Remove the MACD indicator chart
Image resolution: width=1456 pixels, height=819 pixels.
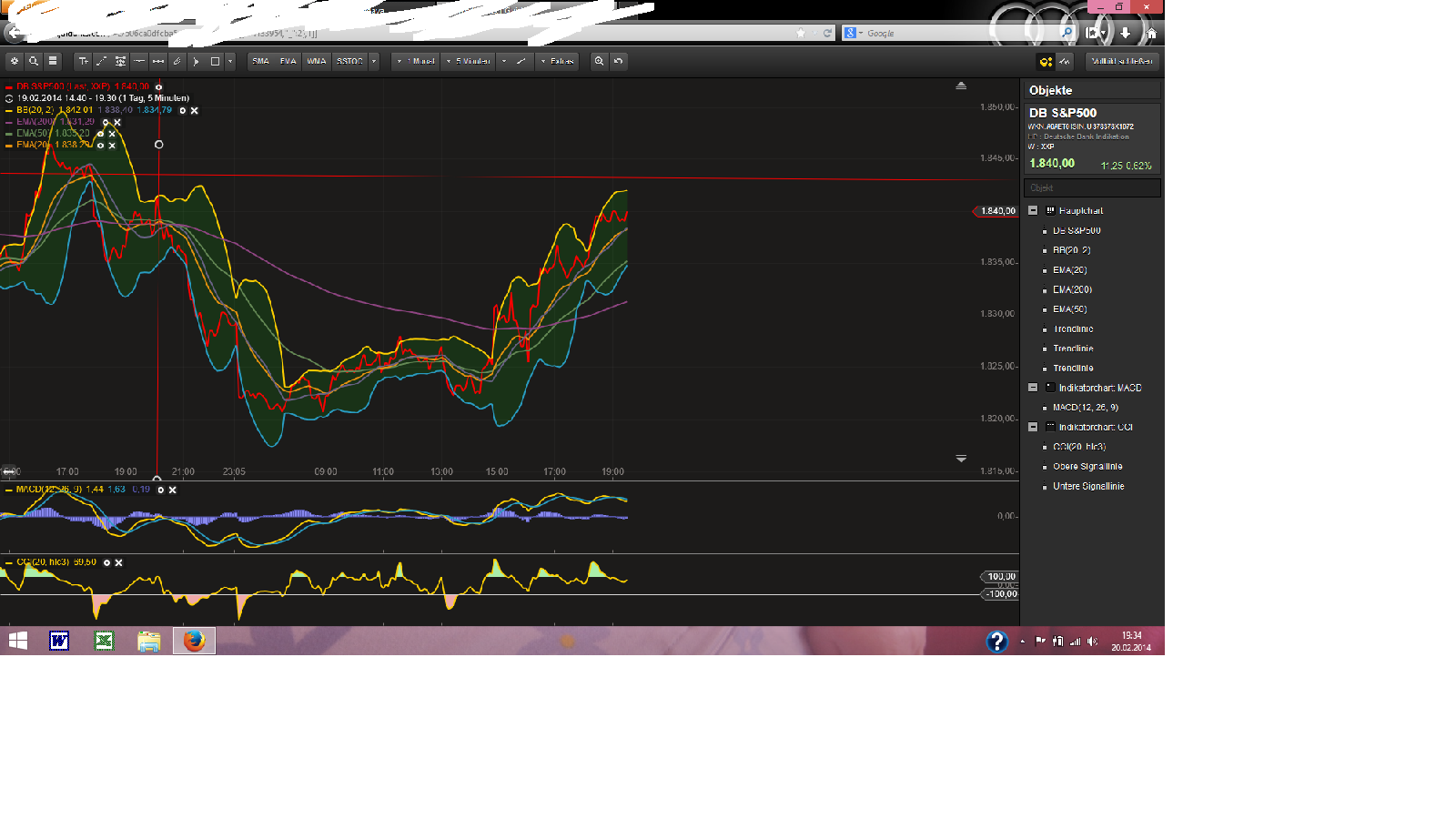[x=173, y=490]
